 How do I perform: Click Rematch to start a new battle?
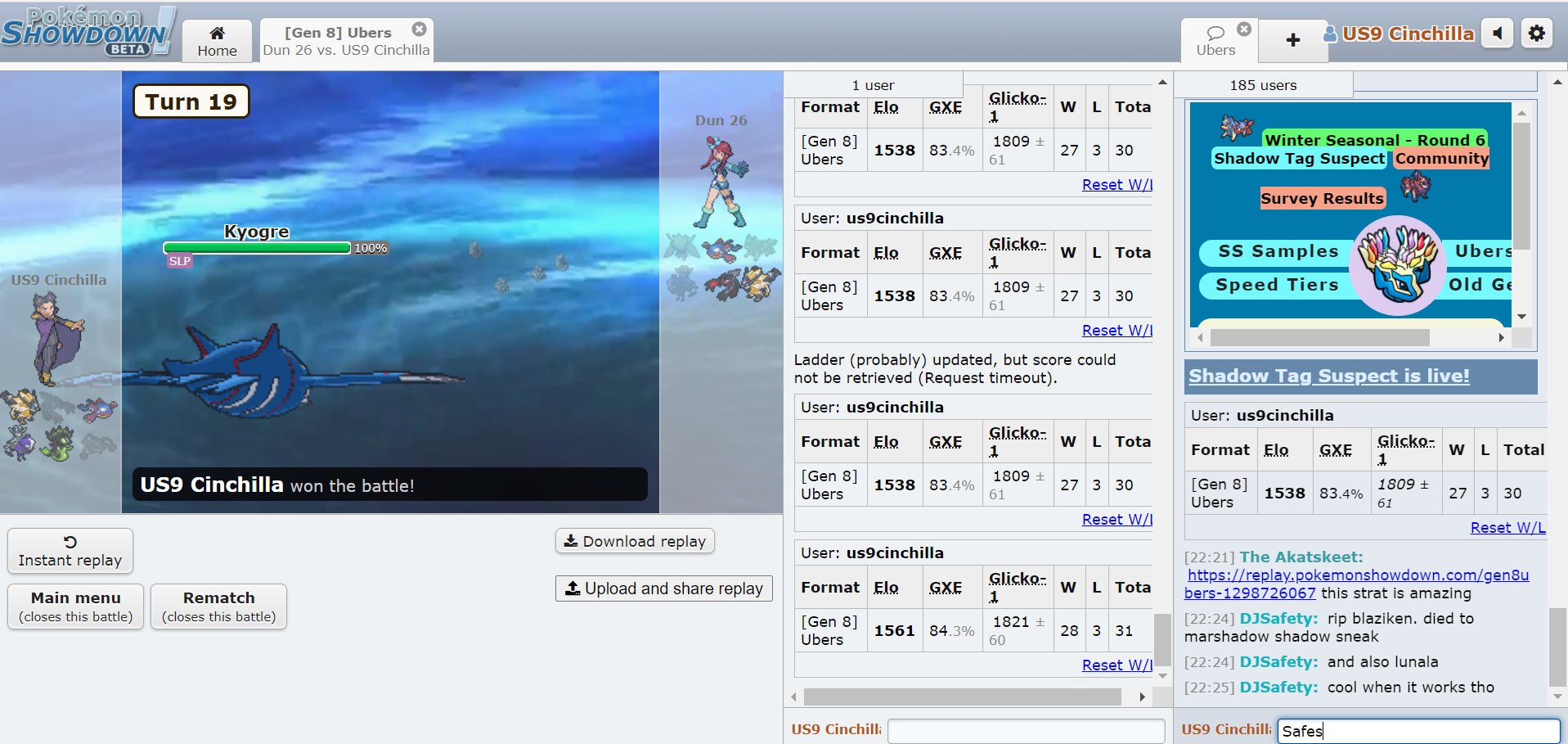[218, 606]
